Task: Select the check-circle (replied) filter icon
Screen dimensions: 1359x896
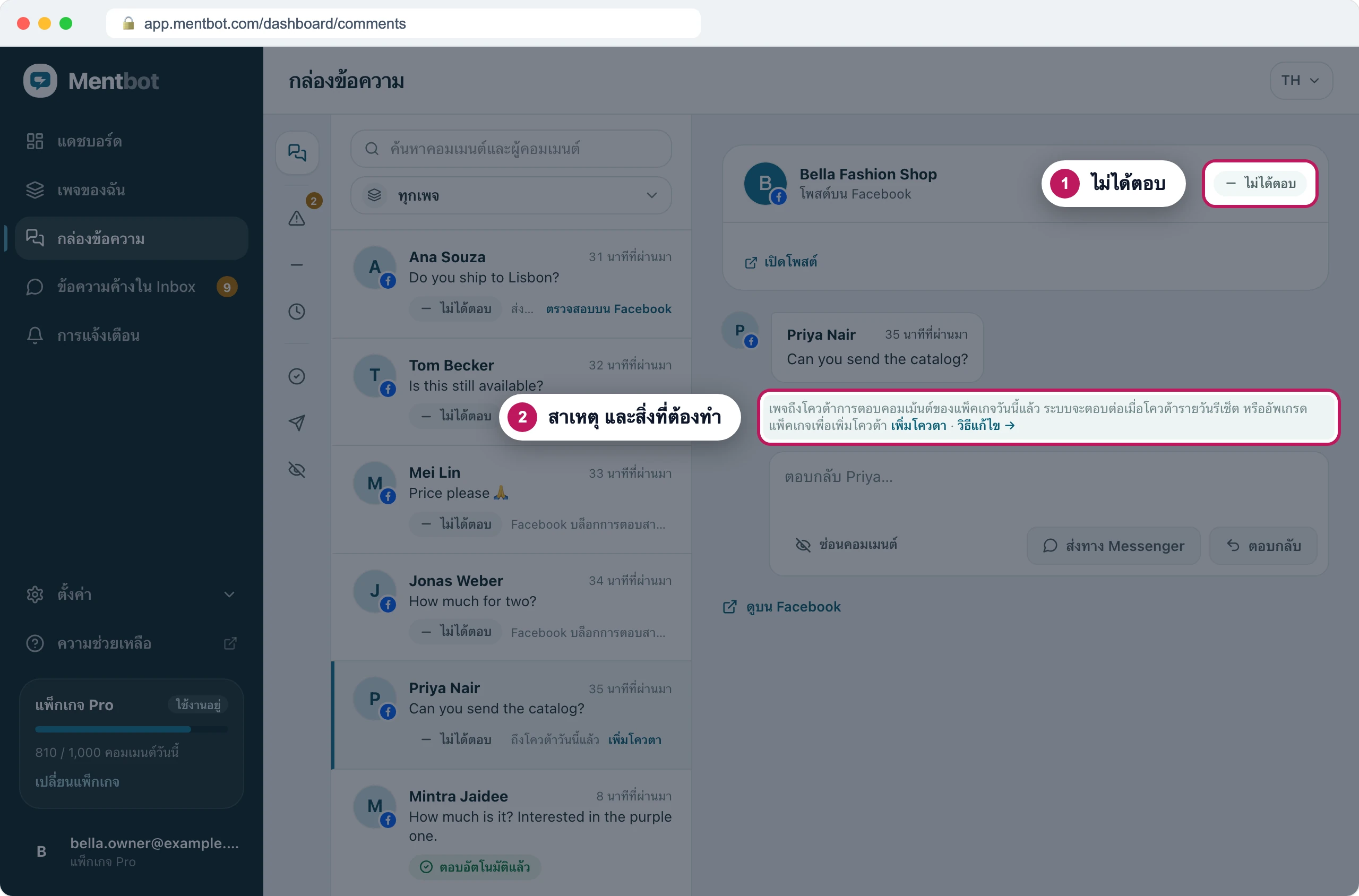Action: point(297,376)
